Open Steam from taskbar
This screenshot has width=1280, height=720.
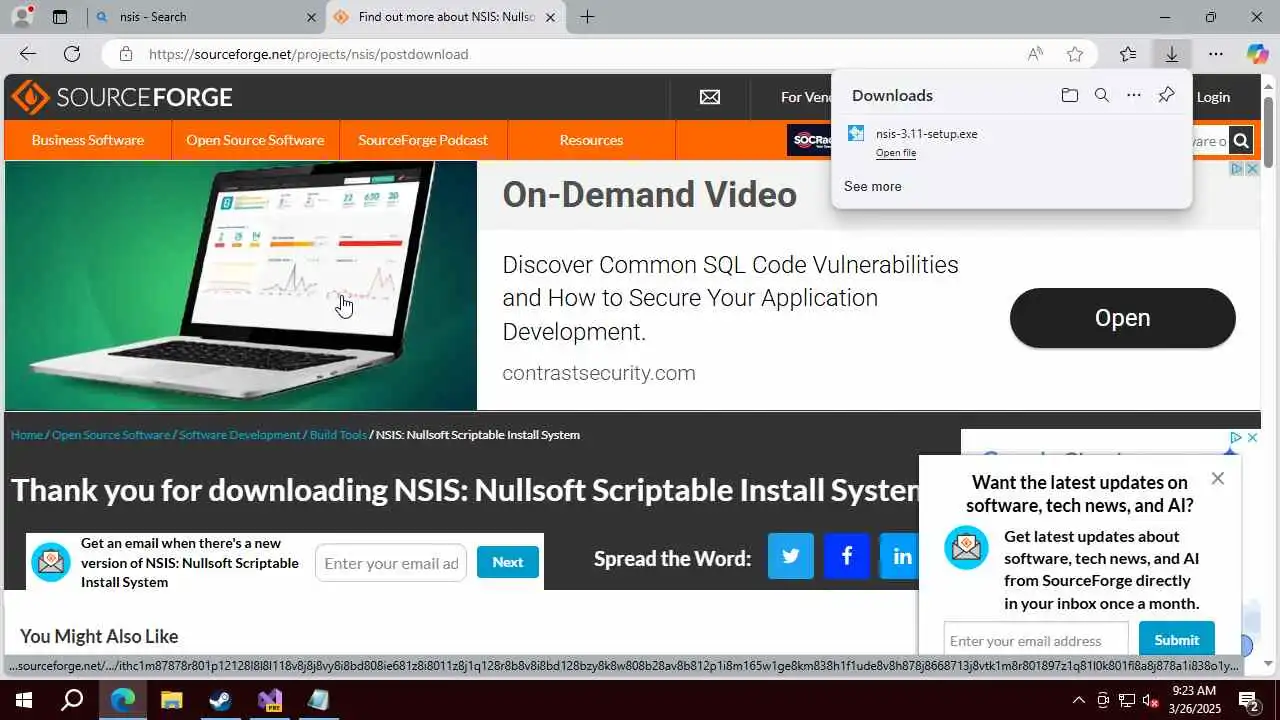pyautogui.click(x=221, y=700)
